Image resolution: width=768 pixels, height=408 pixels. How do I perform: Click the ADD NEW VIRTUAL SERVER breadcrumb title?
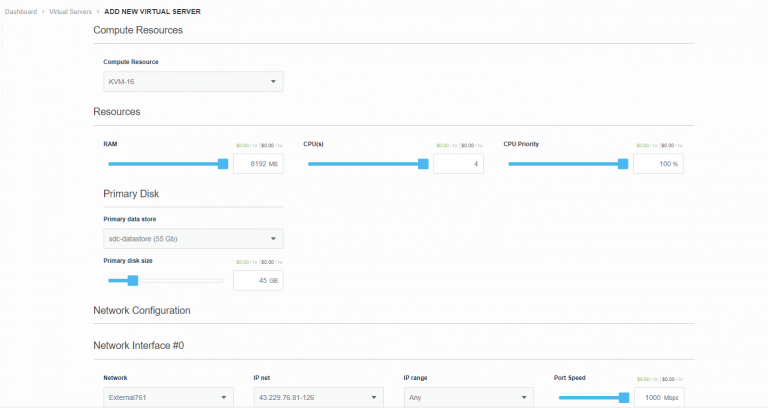152,12
